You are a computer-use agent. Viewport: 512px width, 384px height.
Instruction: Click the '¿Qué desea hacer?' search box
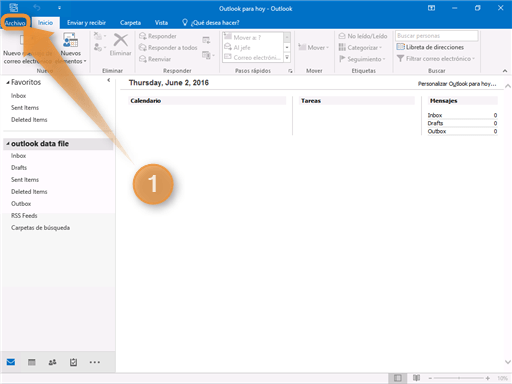click(x=211, y=23)
